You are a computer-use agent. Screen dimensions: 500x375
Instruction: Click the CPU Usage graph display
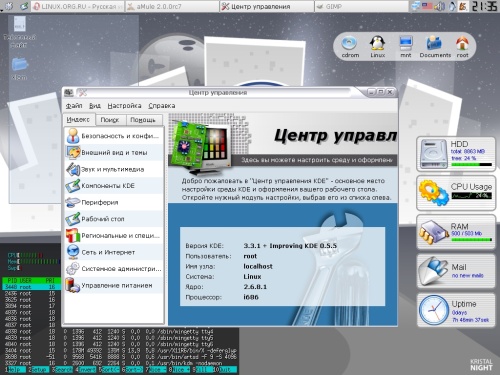(471, 196)
